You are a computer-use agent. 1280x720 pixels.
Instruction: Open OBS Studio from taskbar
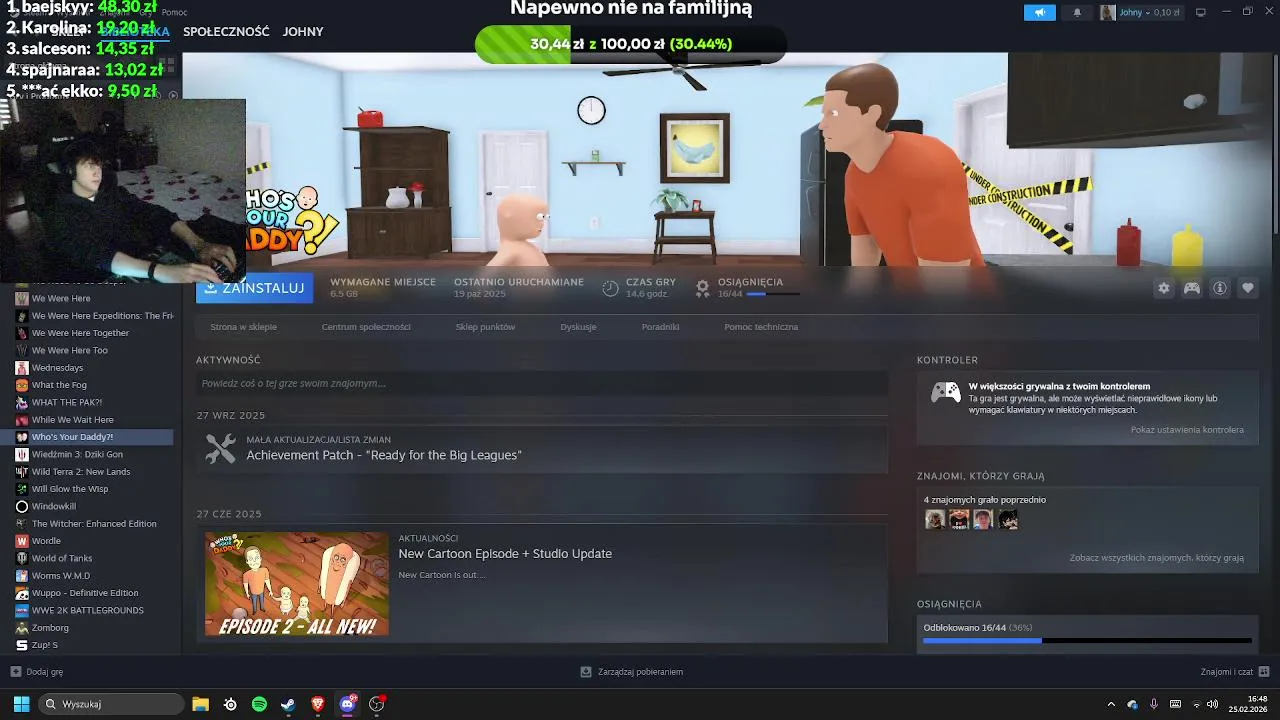coord(377,704)
